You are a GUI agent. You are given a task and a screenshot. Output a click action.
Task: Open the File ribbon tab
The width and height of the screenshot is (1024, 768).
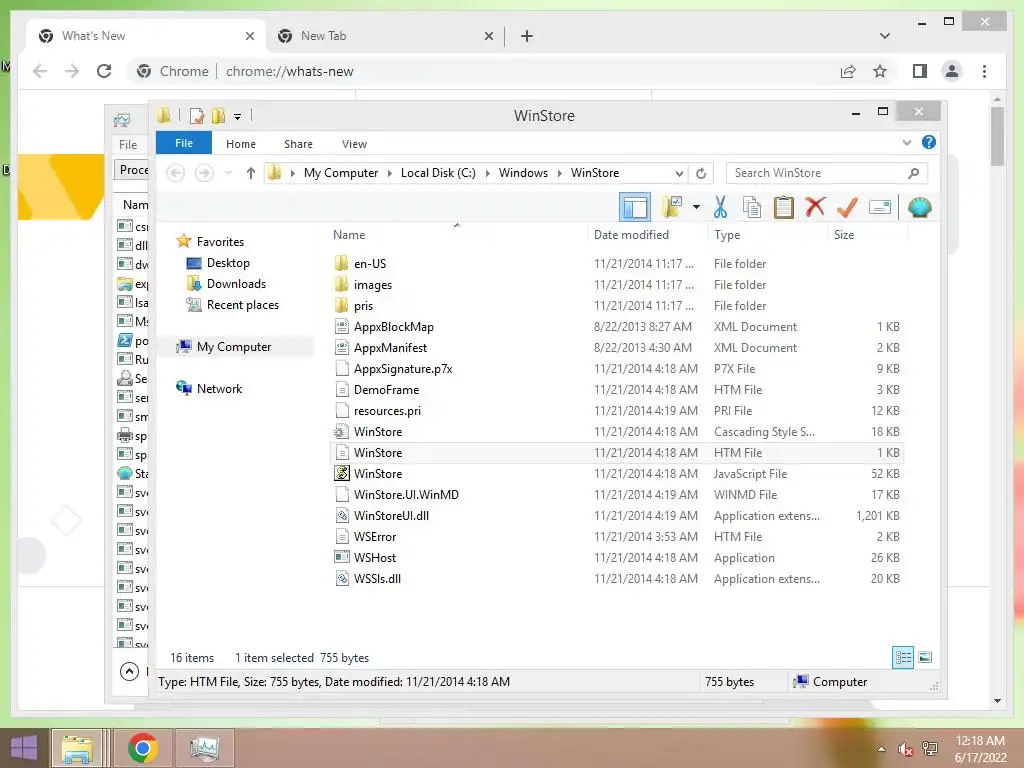point(184,143)
